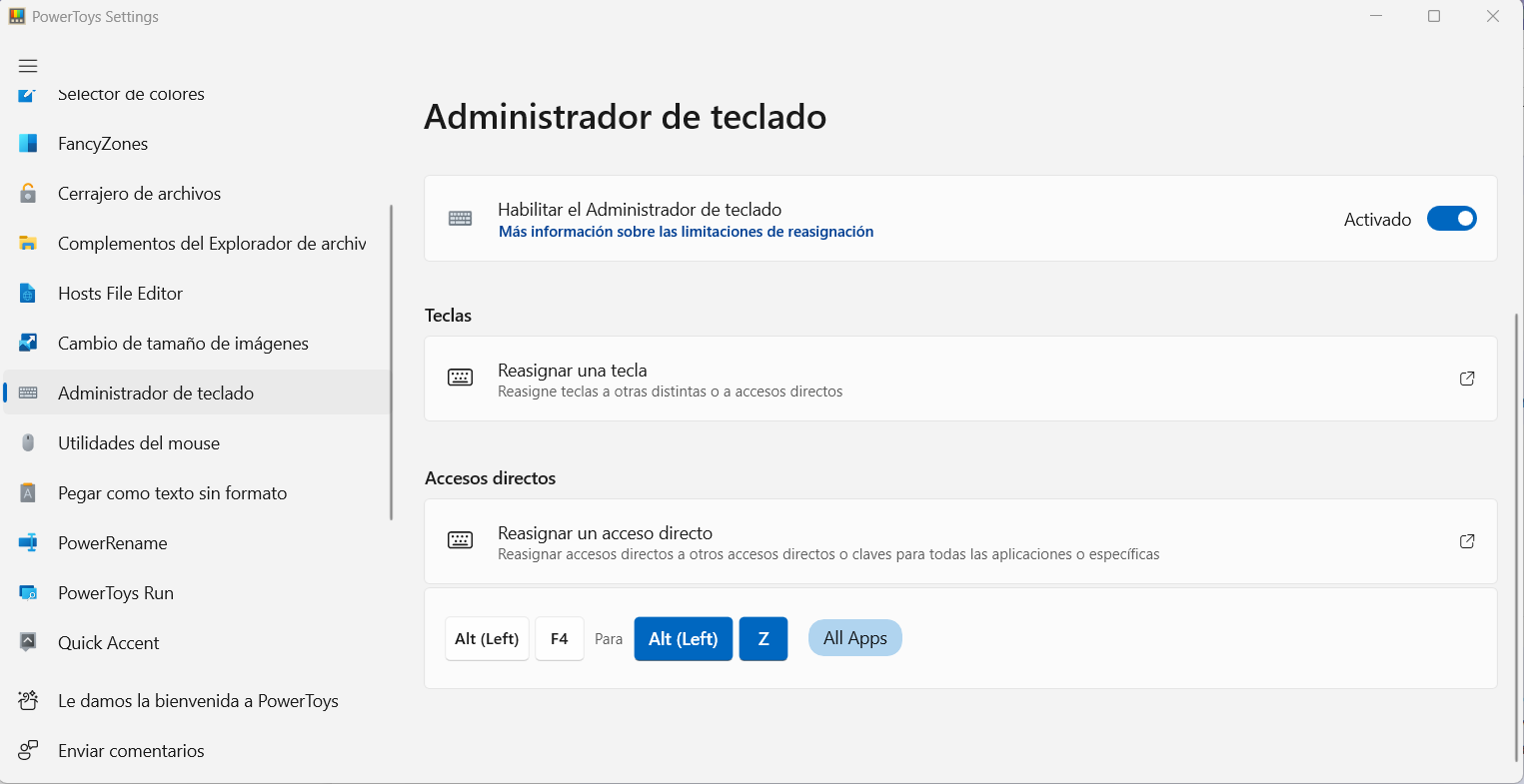Click the blue Z key chip
Viewport: 1524px width, 784px height.
click(x=763, y=639)
